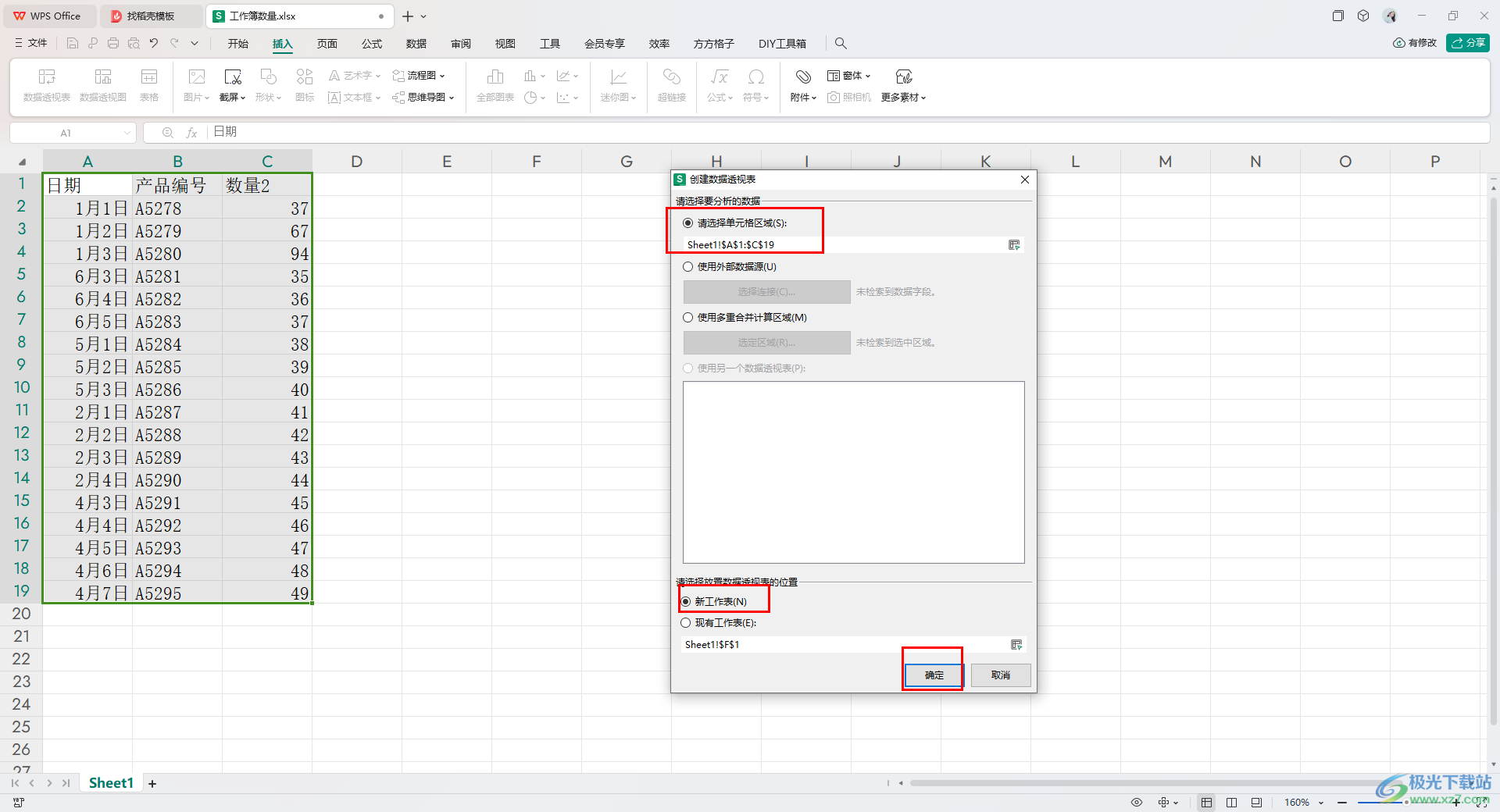
Task: Click cell containing A5284
Action: (x=177, y=345)
